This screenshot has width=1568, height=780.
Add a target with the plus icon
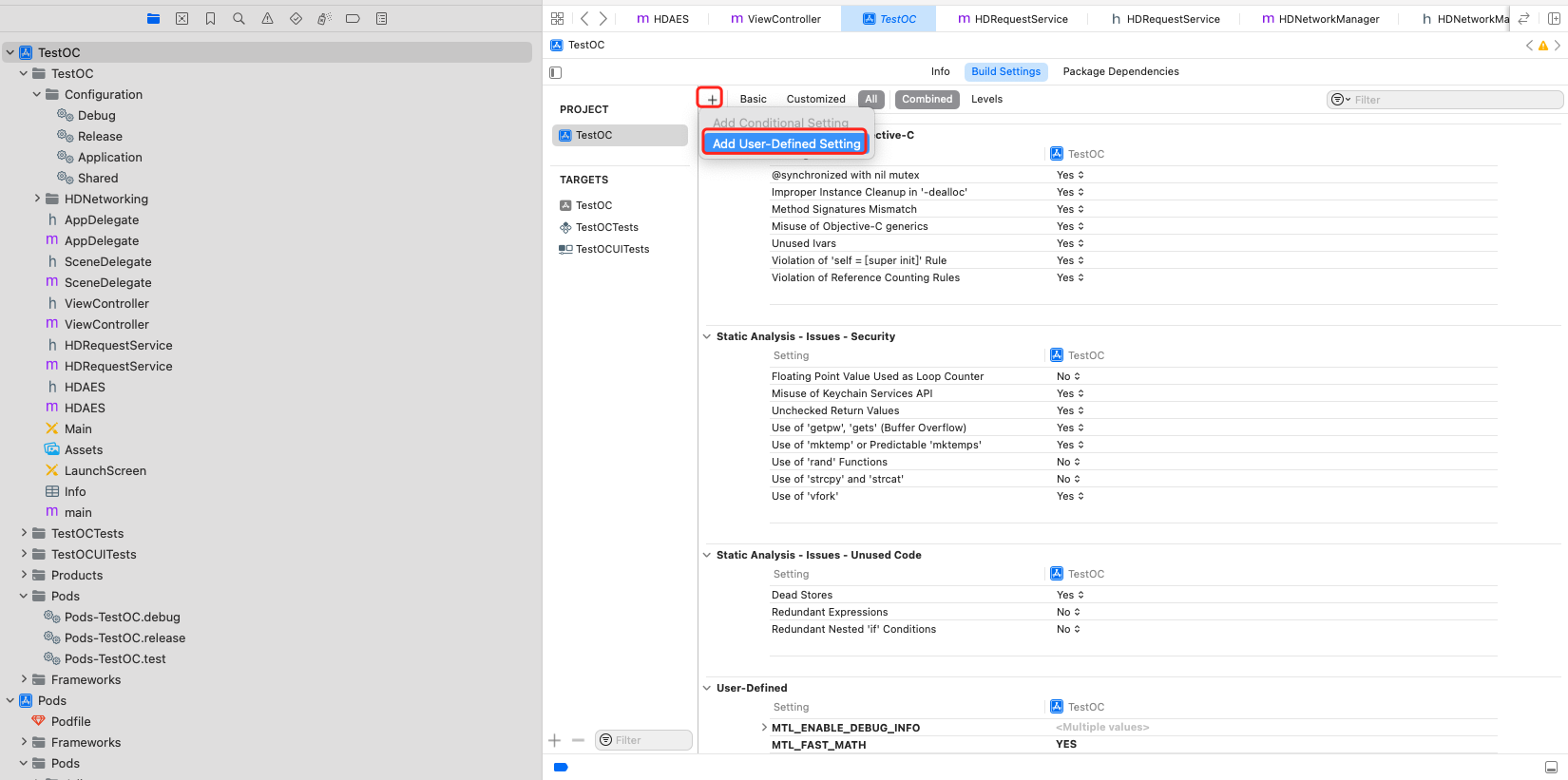click(555, 740)
